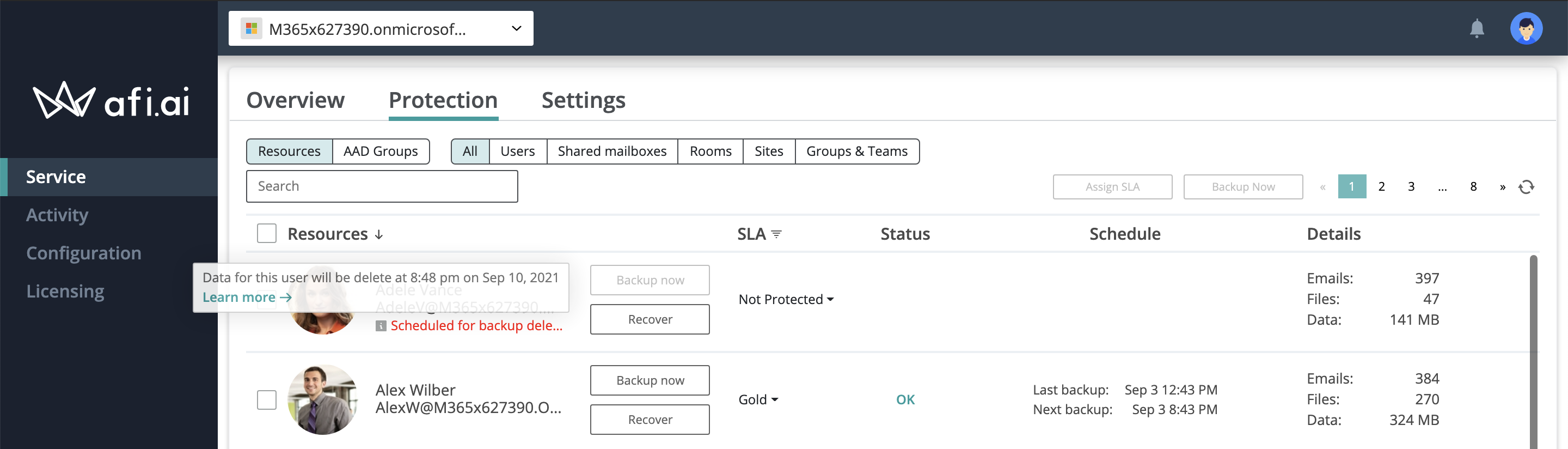Click the refresh list icon

(1526, 187)
